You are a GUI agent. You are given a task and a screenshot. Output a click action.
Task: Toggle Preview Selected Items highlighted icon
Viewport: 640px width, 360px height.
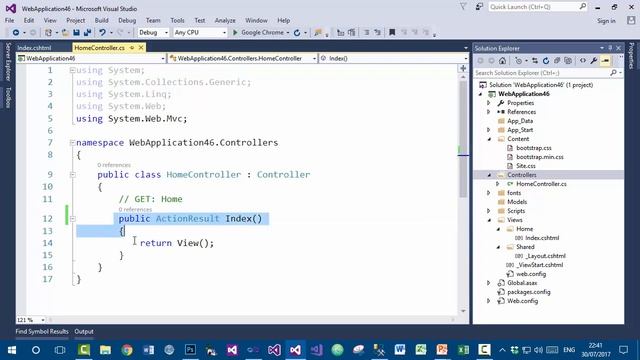[605, 61]
